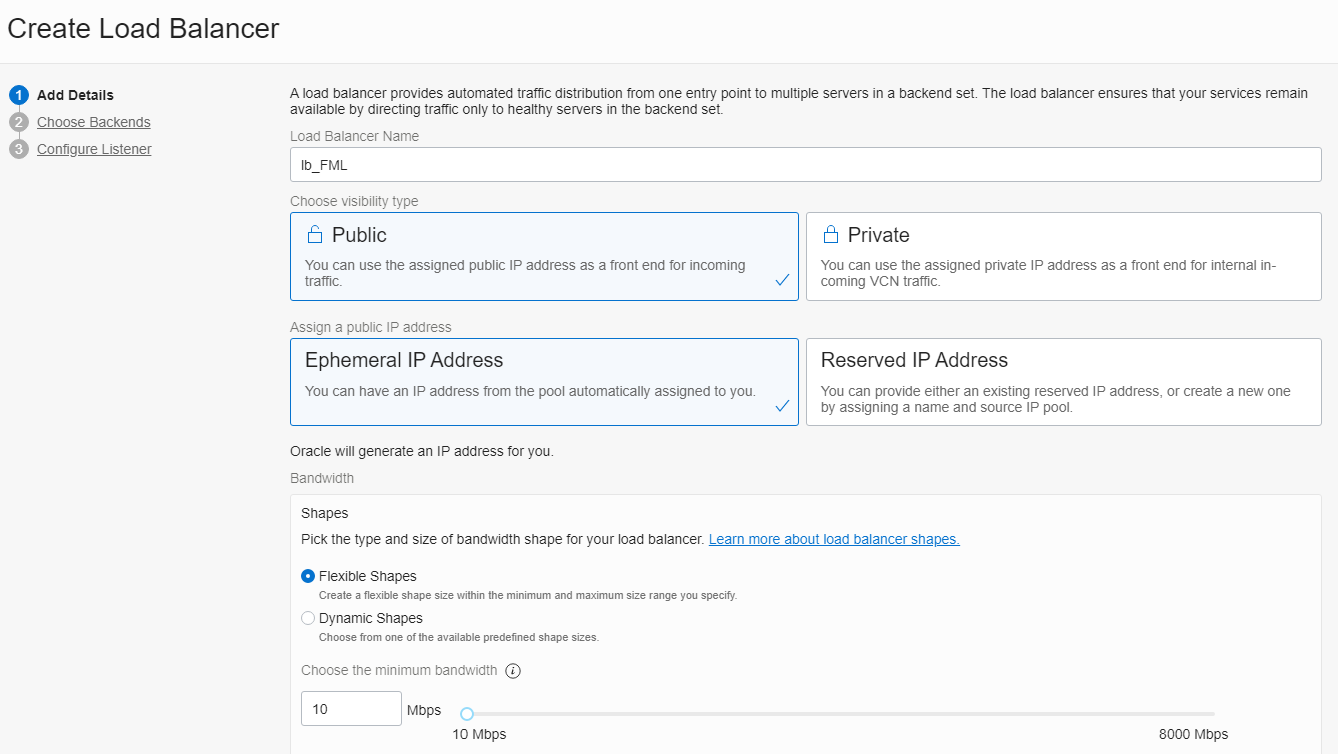The image size is (1338, 754).
Task: Select the Flexible Shapes radio button
Action: point(308,576)
